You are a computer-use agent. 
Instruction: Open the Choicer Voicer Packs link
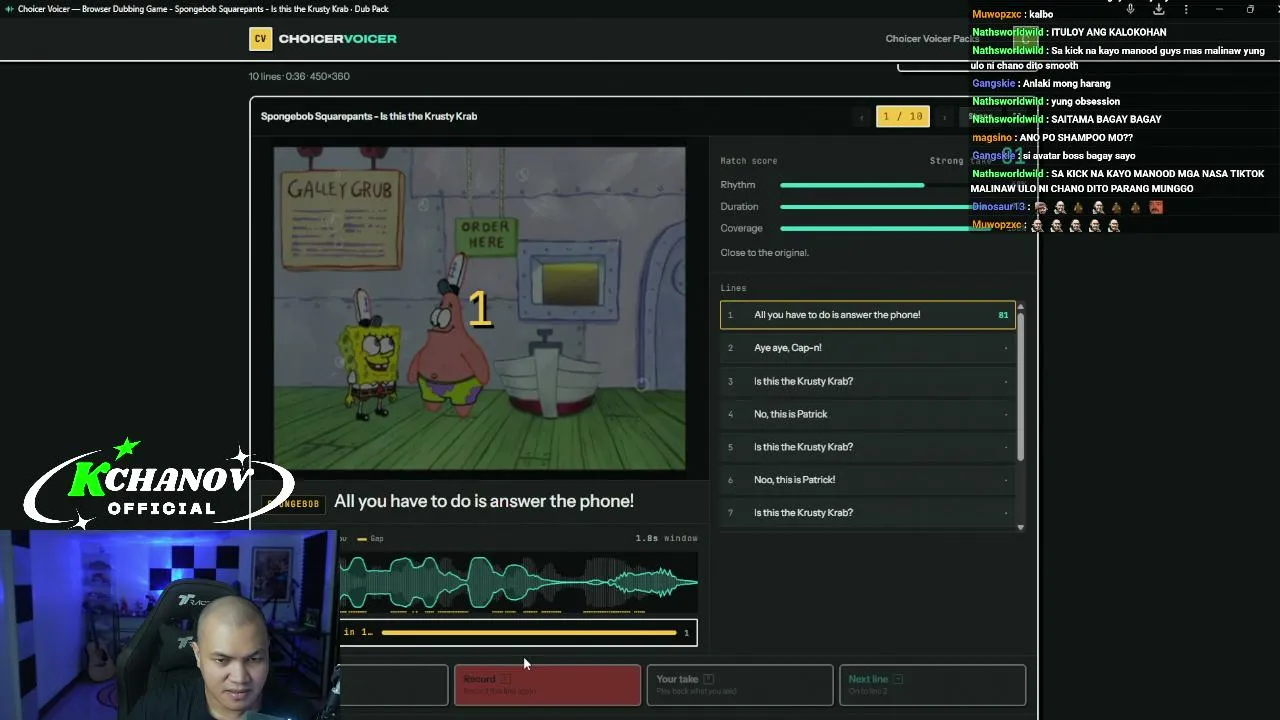pos(932,39)
